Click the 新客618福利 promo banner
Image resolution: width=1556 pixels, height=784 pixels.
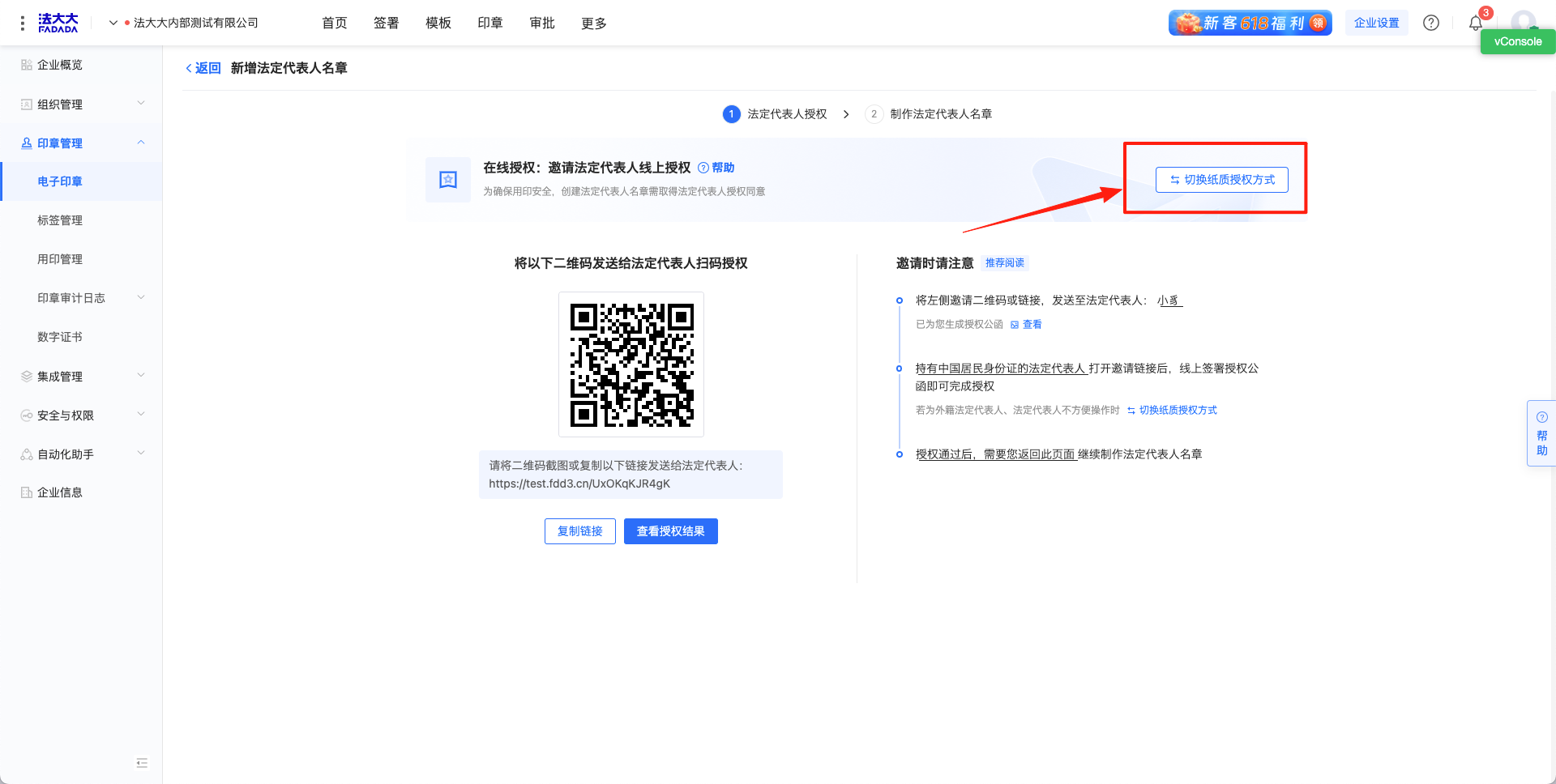1250,23
